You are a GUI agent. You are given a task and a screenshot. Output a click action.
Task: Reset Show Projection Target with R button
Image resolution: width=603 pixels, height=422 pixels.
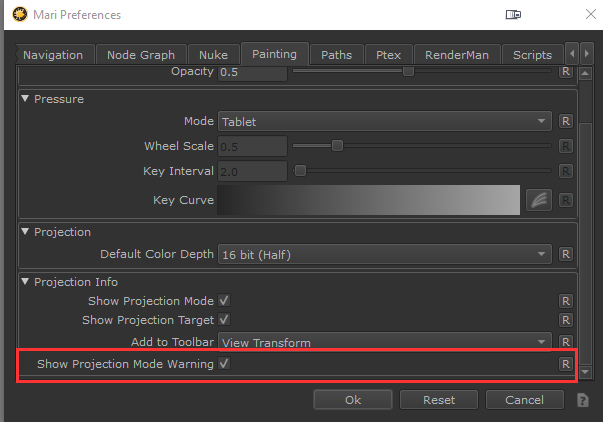(x=565, y=320)
